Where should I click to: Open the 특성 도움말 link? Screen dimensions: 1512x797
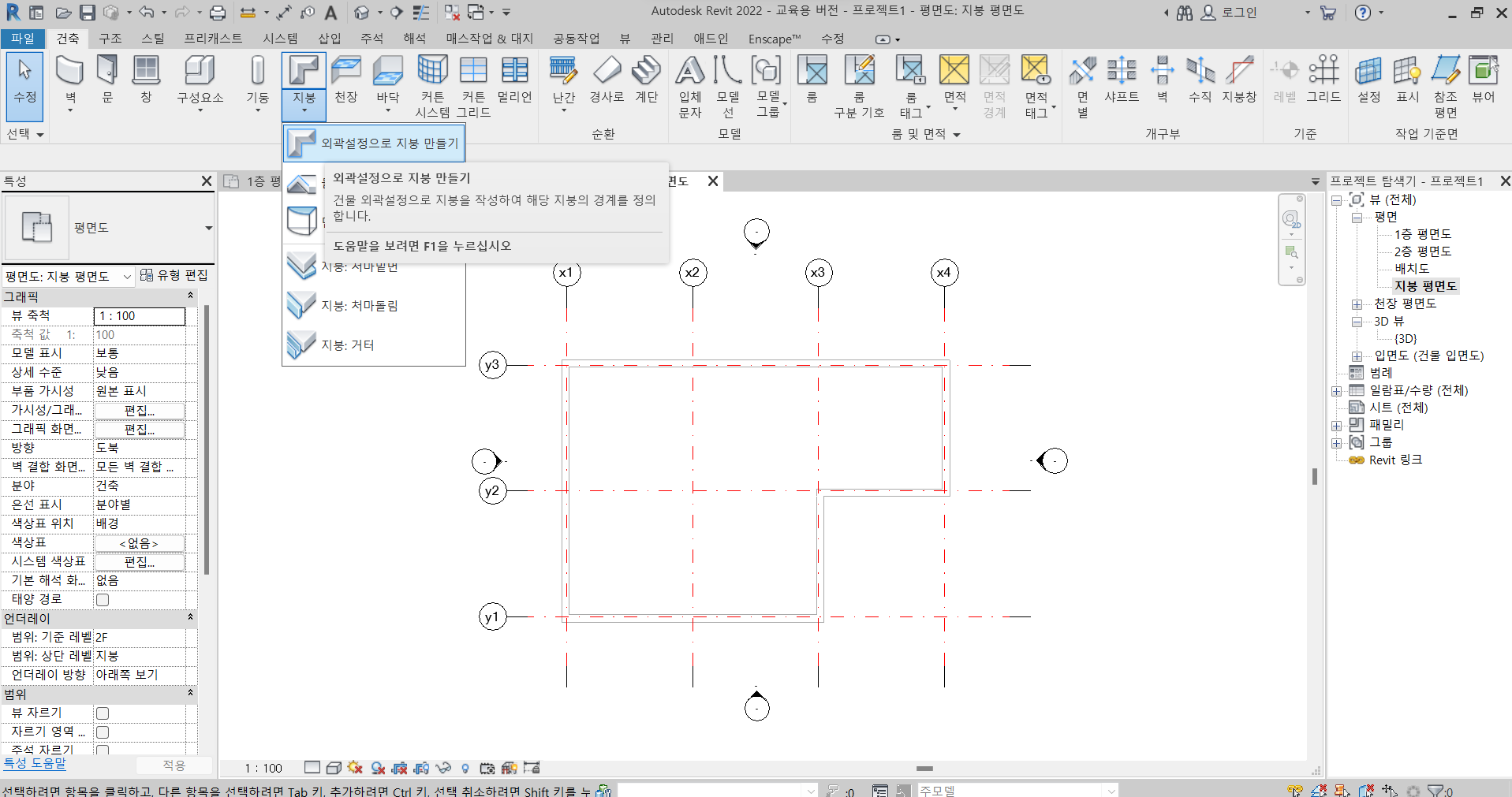click(x=35, y=763)
